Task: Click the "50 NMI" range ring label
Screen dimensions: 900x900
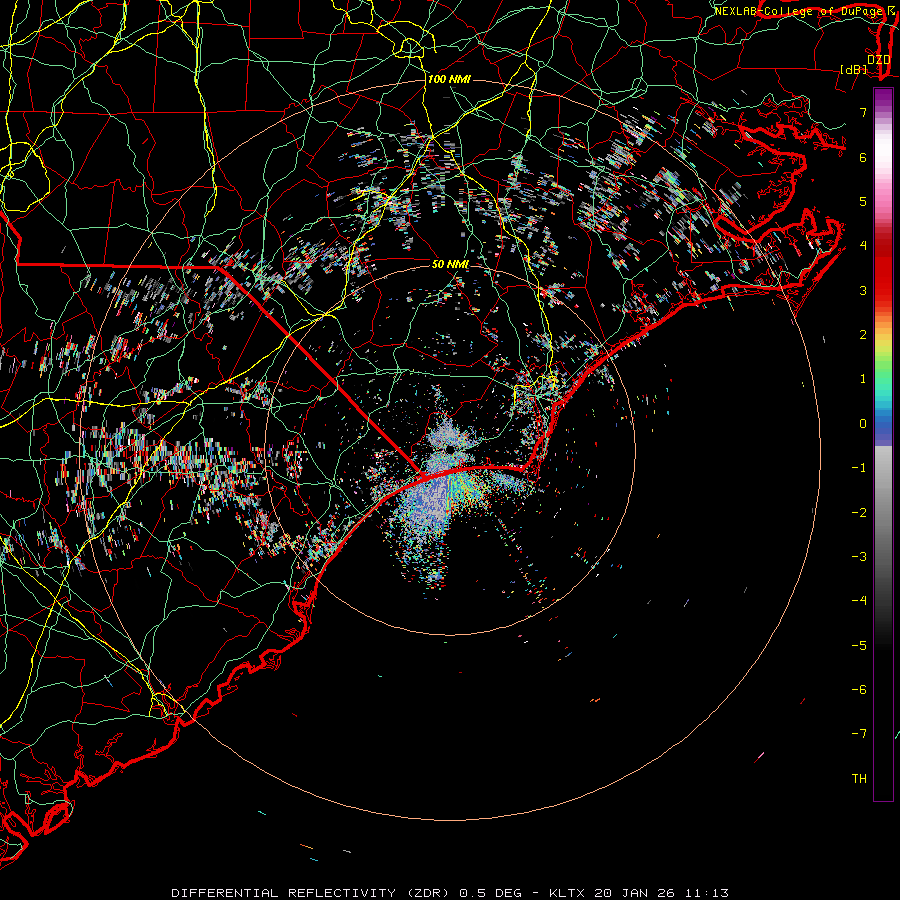Action: click(x=450, y=265)
